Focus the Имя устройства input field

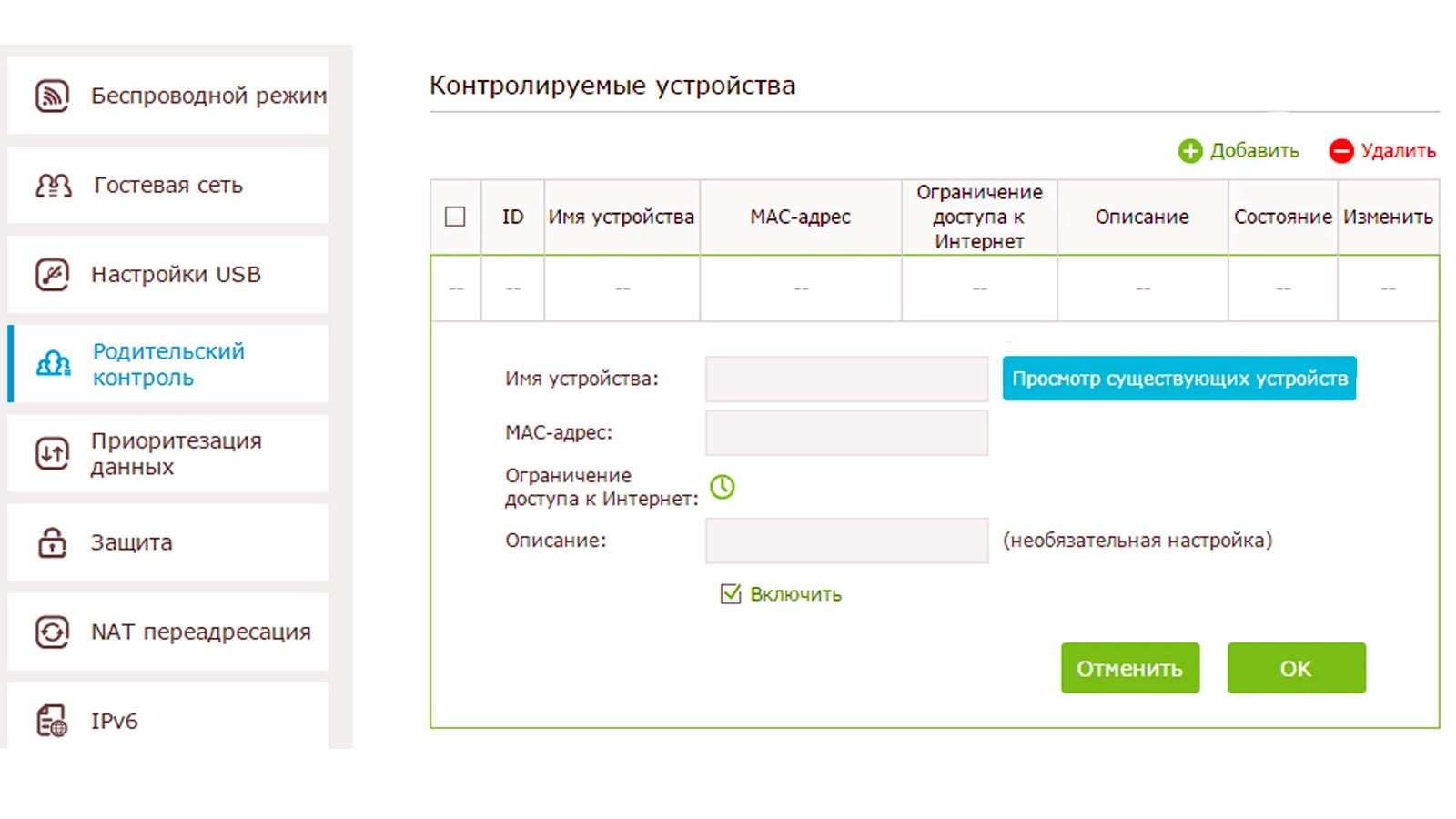pos(846,379)
